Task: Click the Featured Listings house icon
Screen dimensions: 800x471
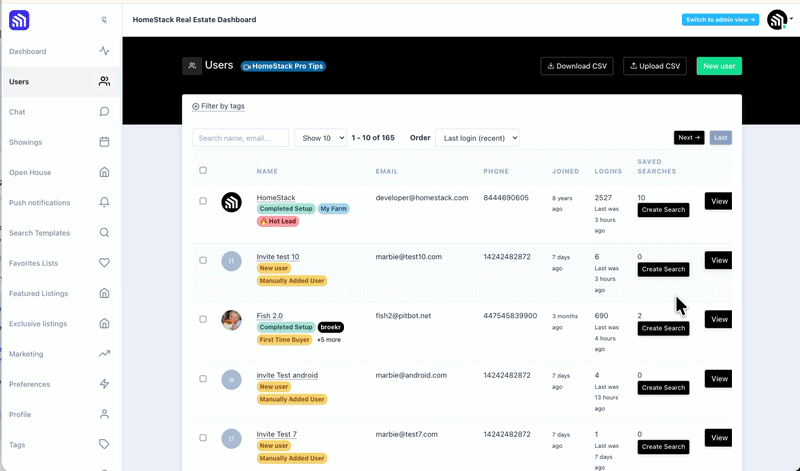Action: [104, 293]
